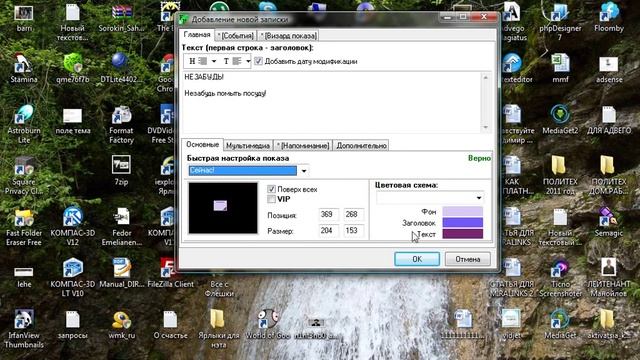Open the 'Дополнительно' sub-tab

coord(361,146)
